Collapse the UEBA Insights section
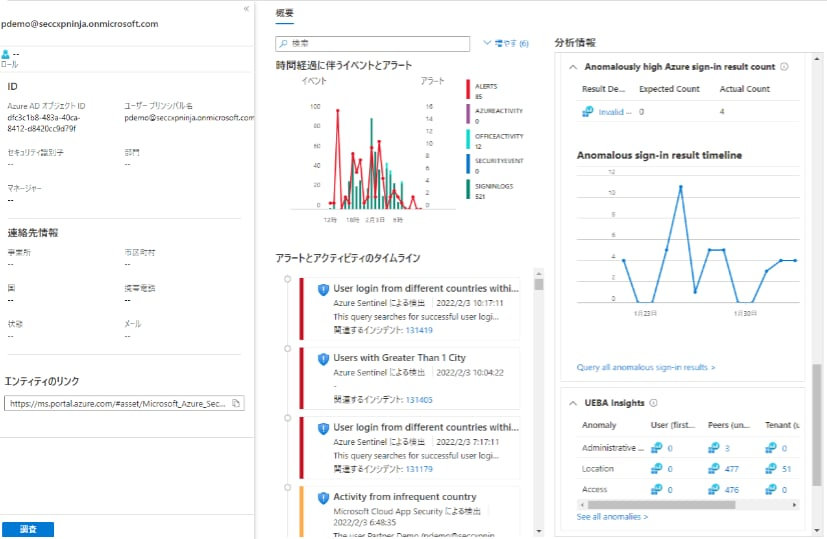This screenshot has height=539, width=827. click(x=573, y=403)
